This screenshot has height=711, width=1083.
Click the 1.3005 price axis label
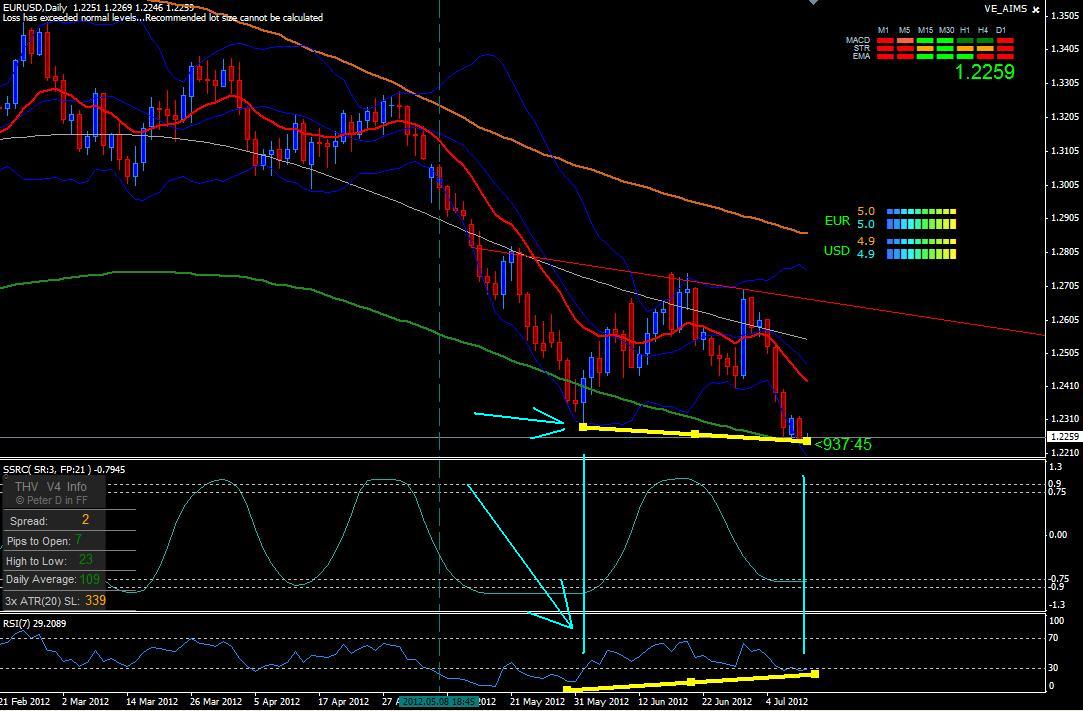tap(1065, 184)
